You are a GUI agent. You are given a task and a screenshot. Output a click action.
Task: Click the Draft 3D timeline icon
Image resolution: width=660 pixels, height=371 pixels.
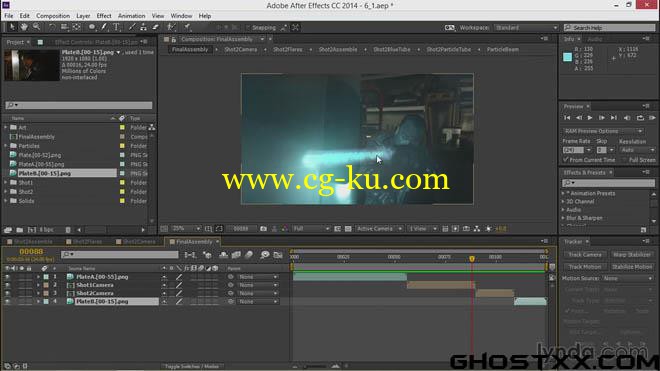[x=207, y=255]
